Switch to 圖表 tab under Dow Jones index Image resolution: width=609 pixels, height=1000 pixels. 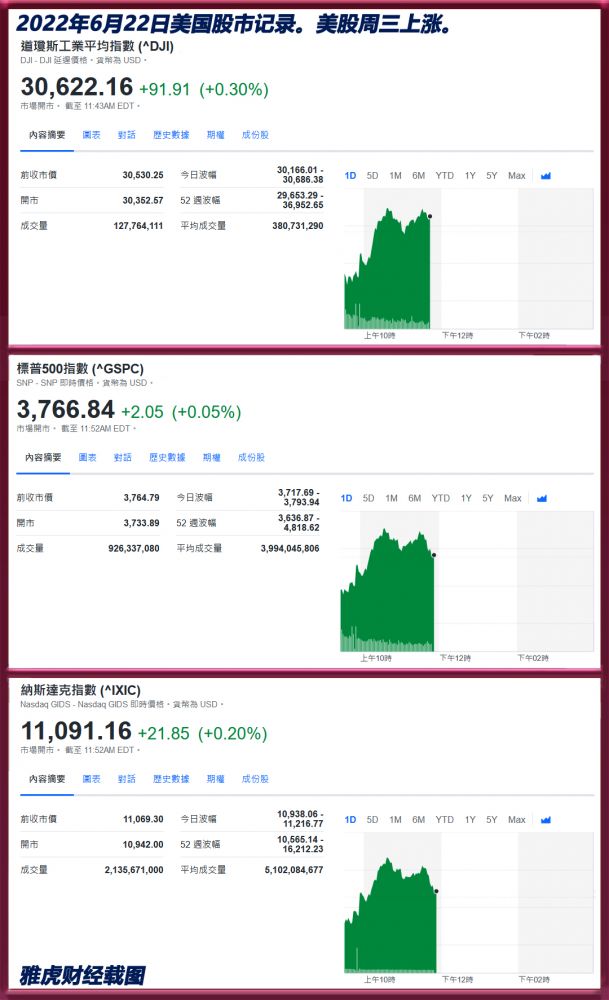91,135
